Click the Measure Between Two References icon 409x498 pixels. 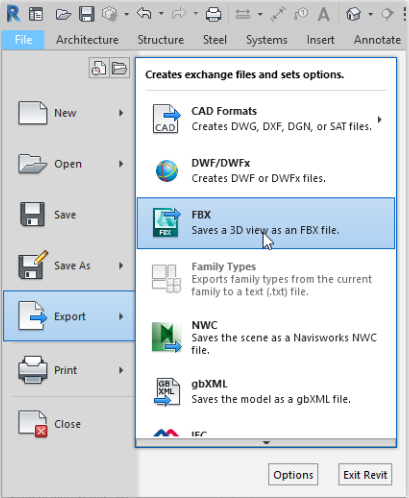243,14
